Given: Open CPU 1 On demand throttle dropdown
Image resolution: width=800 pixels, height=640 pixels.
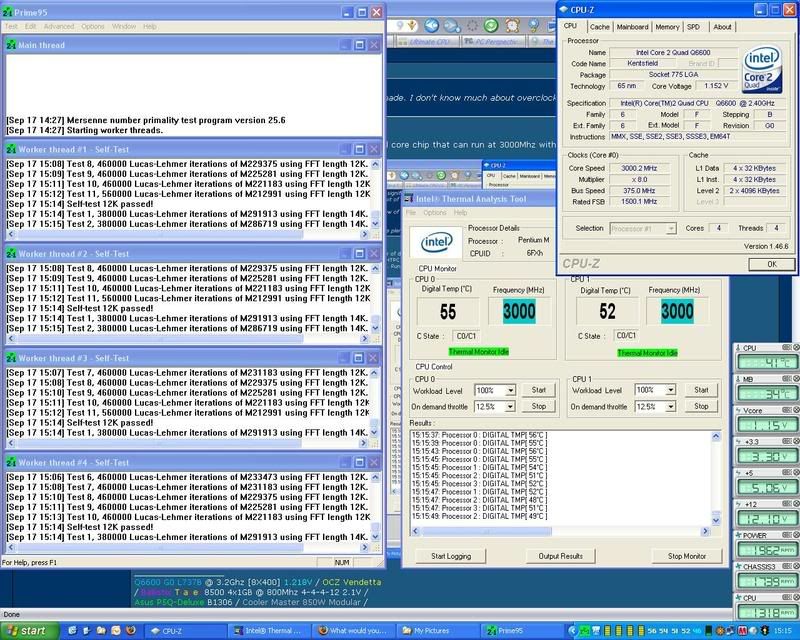Looking at the screenshot, I should [x=670, y=406].
